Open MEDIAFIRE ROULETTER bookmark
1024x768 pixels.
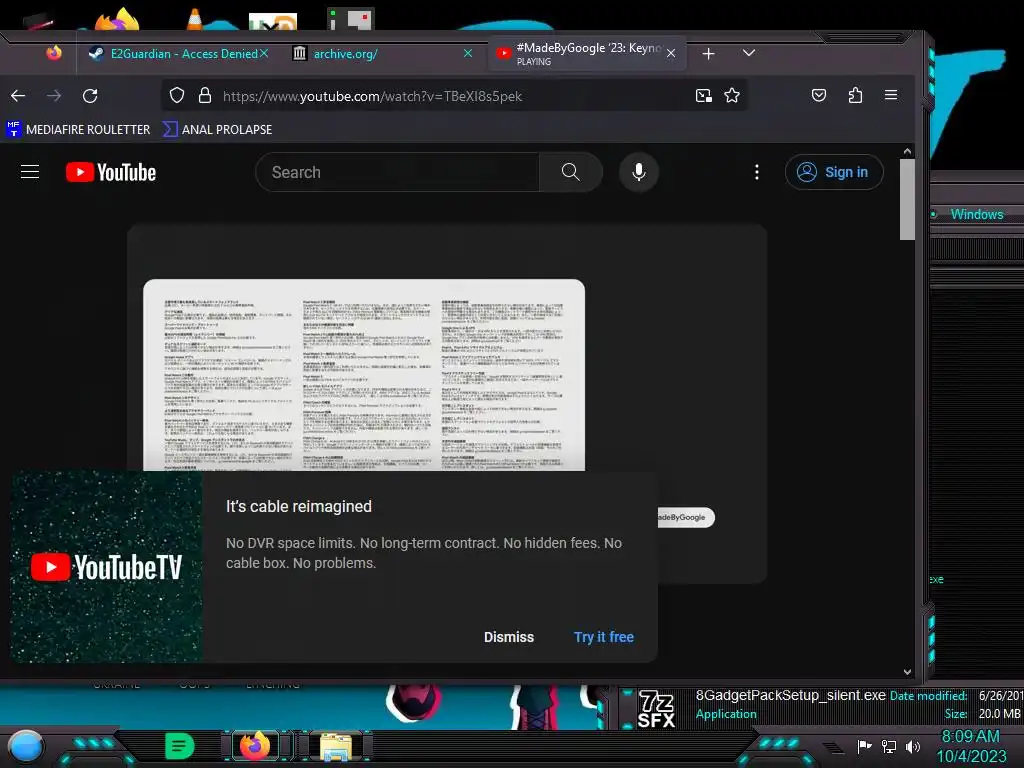pyautogui.click(x=78, y=129)
